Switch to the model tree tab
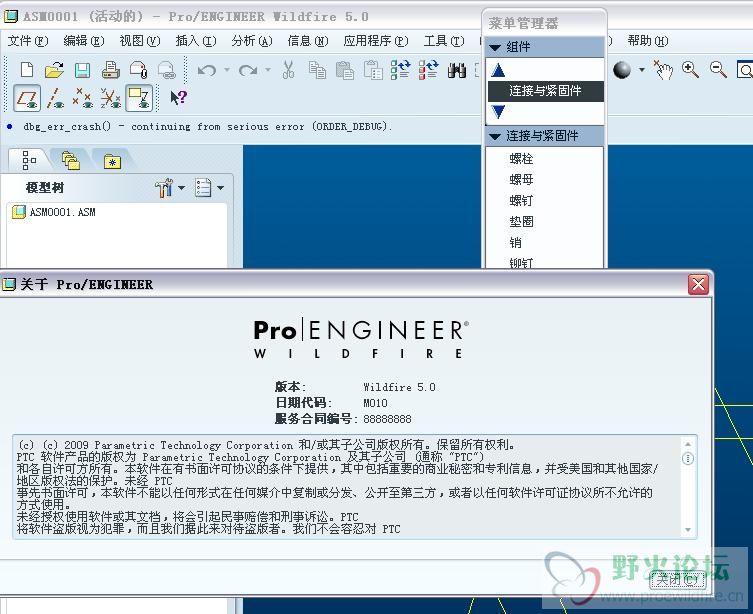 (29, 160)
